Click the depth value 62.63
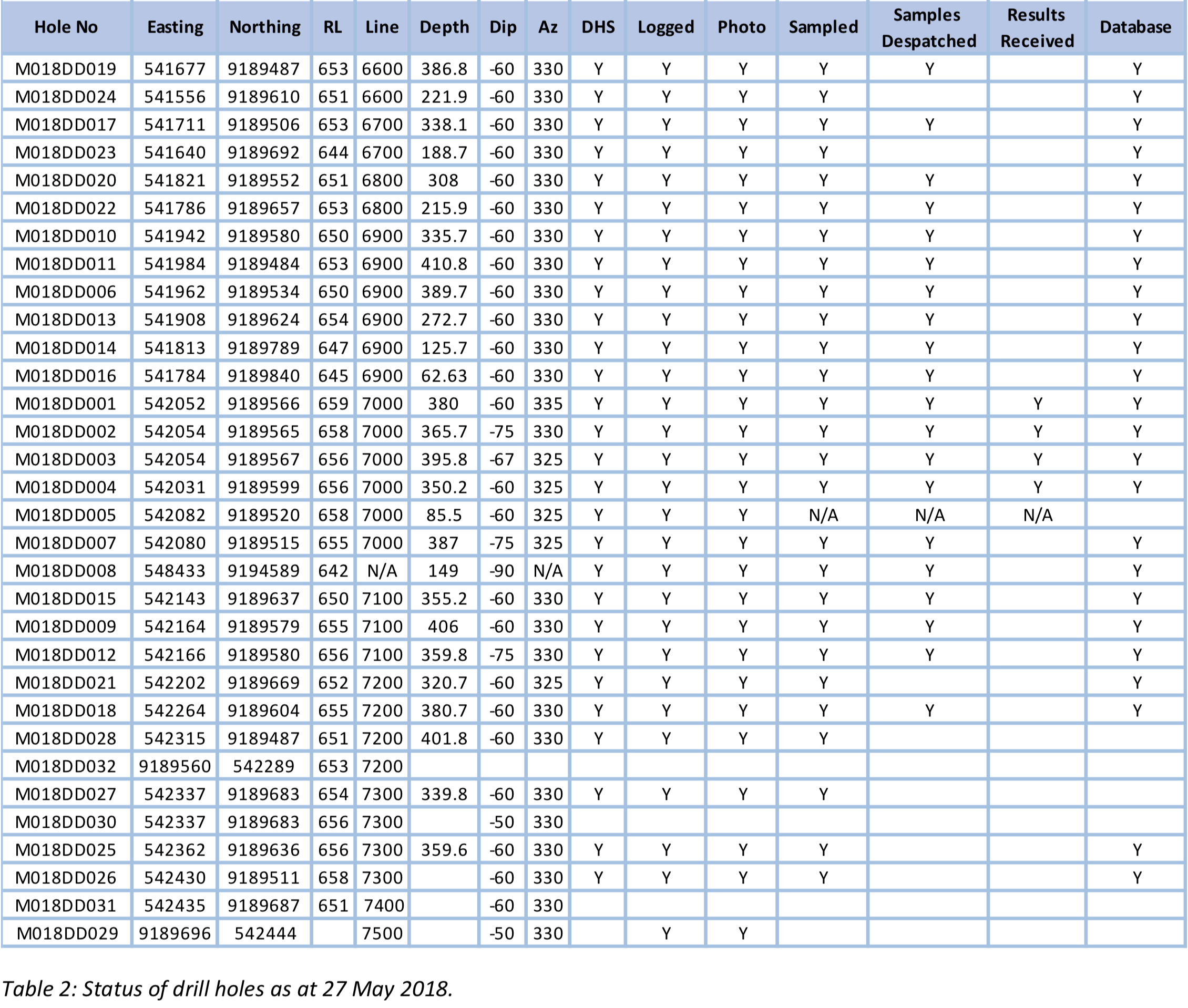The image size is (1188, 1008). [444, 375]
